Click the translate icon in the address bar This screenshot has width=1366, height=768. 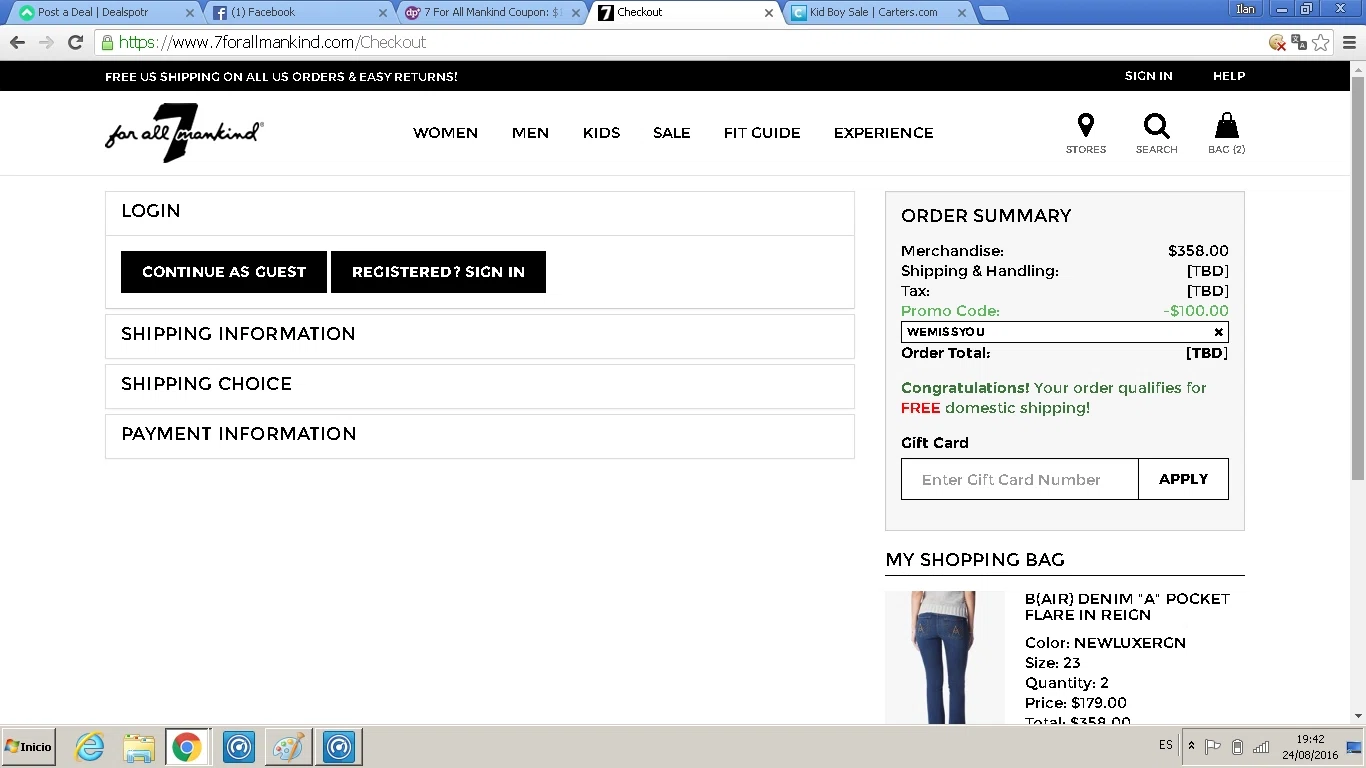pyautogui.click(x=1299, y=42)
